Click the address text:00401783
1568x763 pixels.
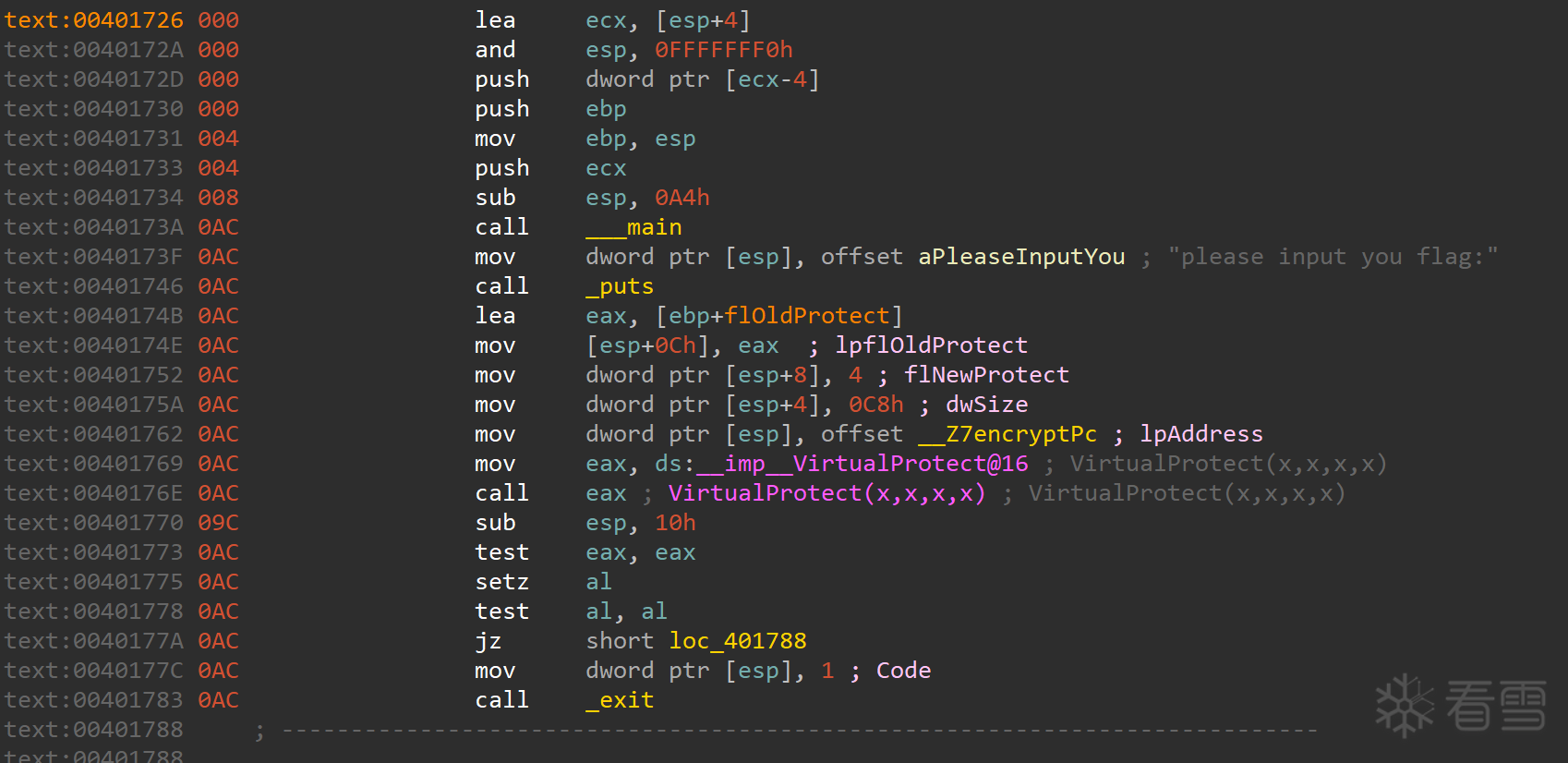point(94,700)
